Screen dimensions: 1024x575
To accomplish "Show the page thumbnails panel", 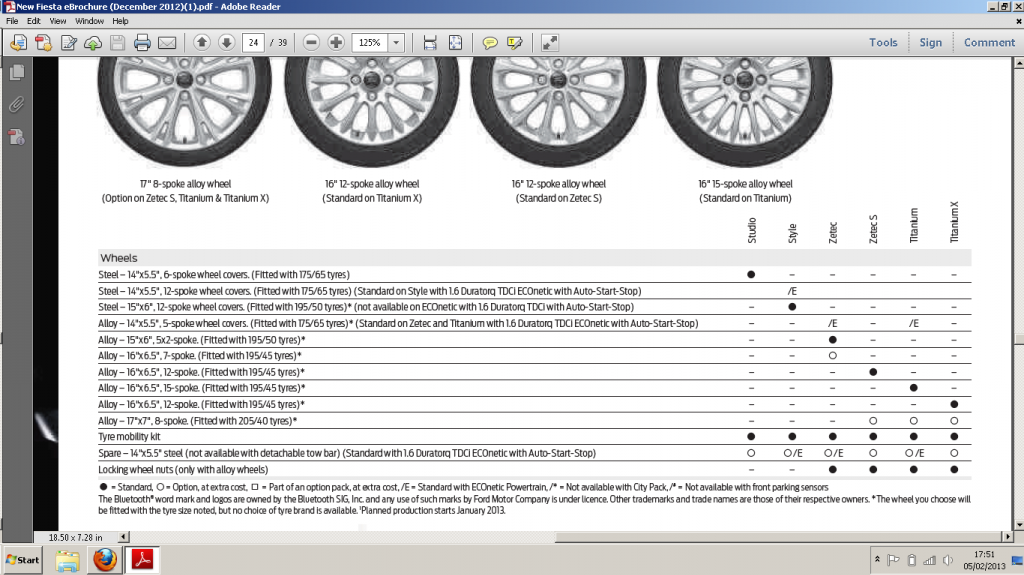I will pos(16,72).
